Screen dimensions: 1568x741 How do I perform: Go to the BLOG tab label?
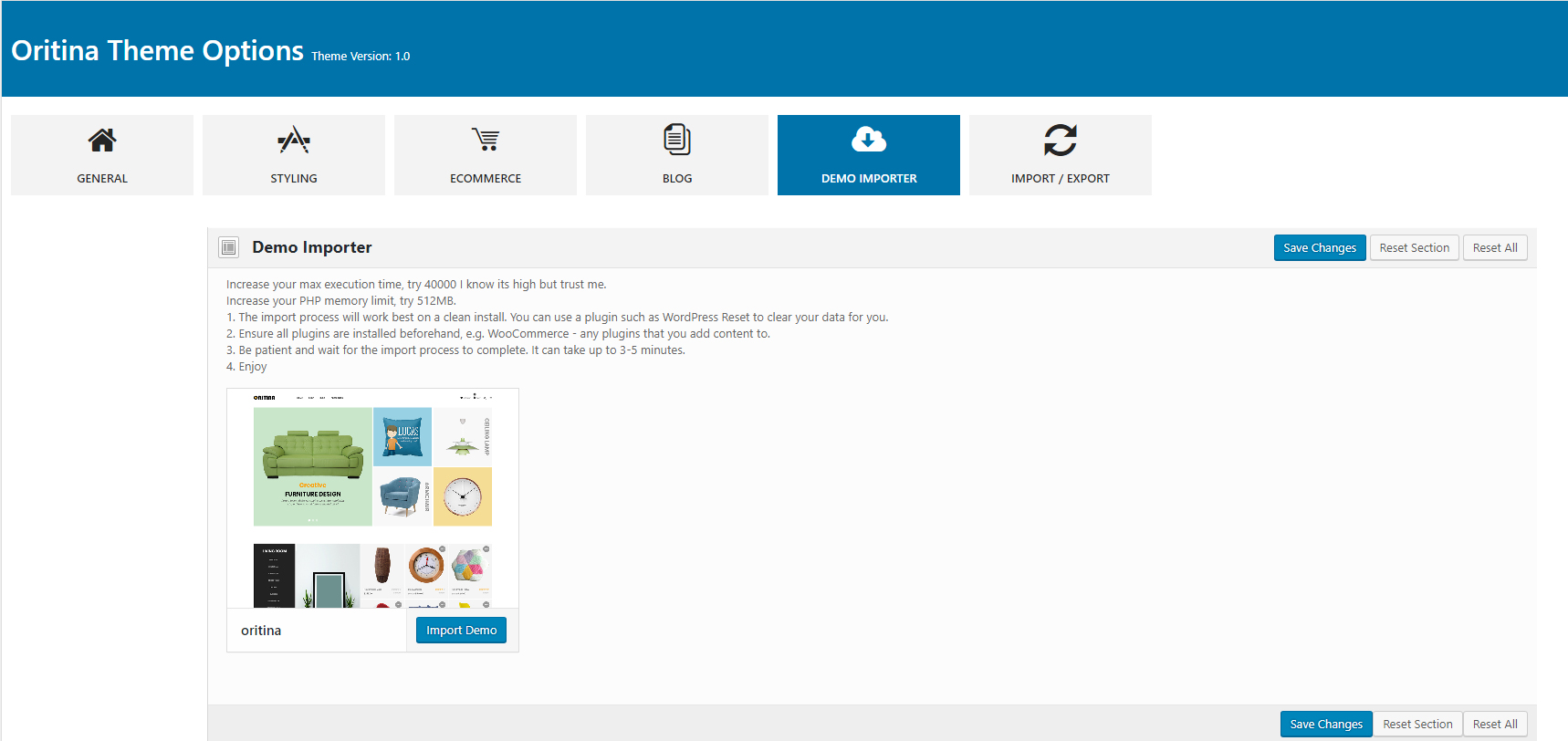677,179
